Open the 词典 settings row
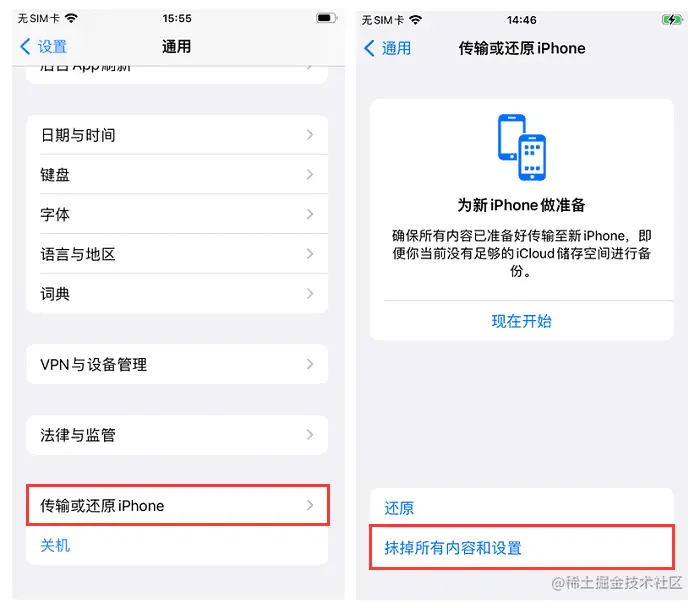The image size is (700, 608). pos(177,294)
